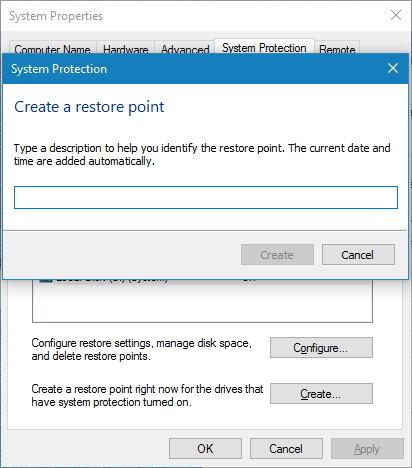Image resolution: width=412 pixels, height=468 pixels.
Task: Open the Configure... restore settings button
Action: (321, 348)
